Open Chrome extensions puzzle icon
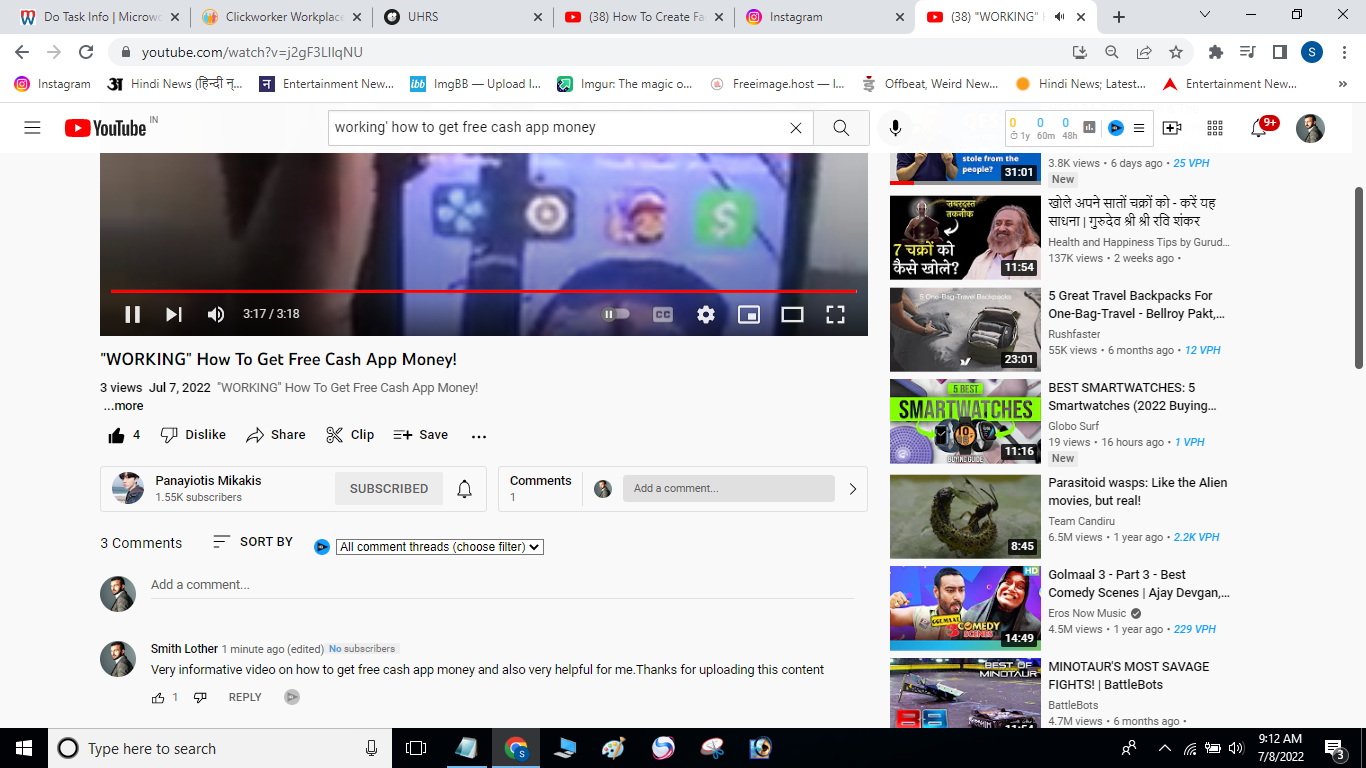This screenshot has height=768, width=1366. [1216, 52]
